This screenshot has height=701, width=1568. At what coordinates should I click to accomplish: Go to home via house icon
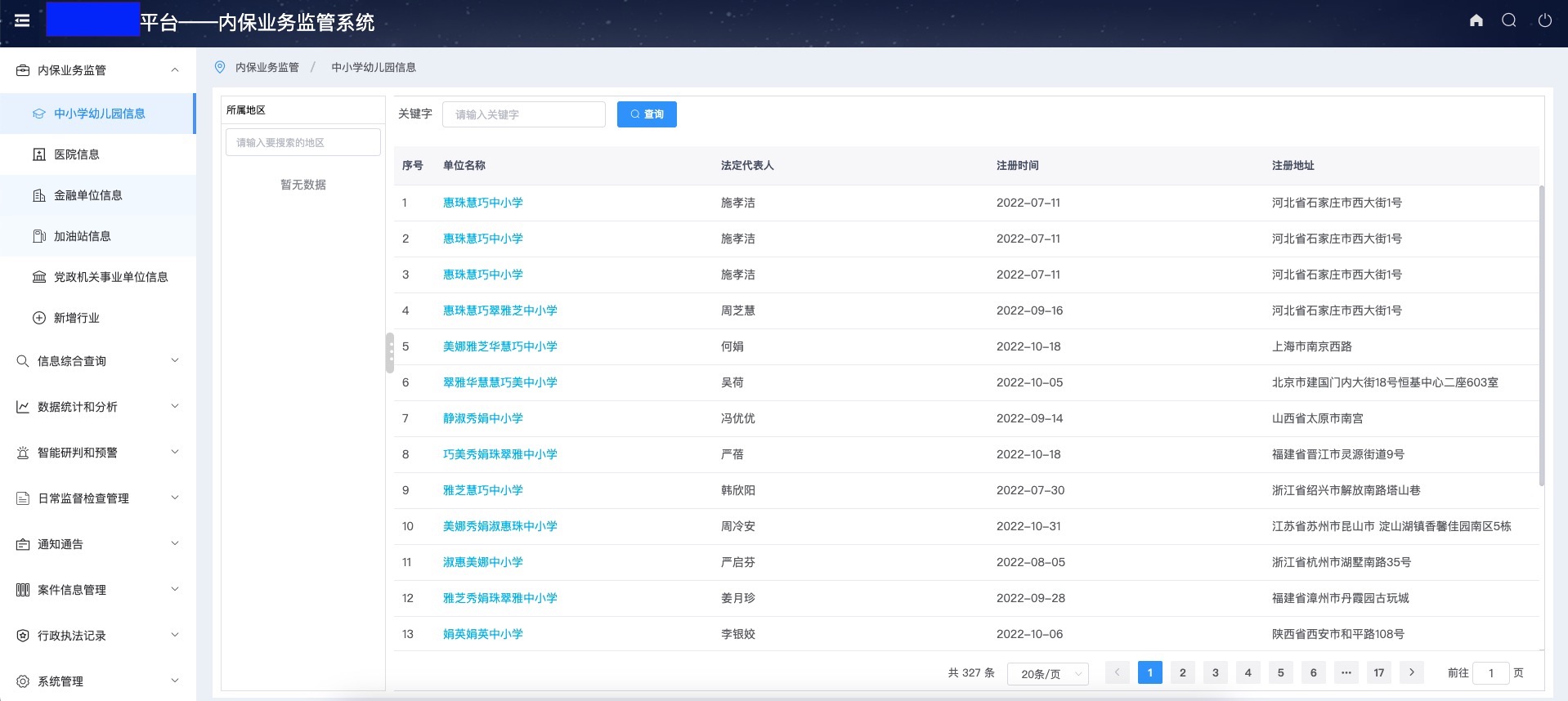pyautogui.click(x=1476, y=20)
